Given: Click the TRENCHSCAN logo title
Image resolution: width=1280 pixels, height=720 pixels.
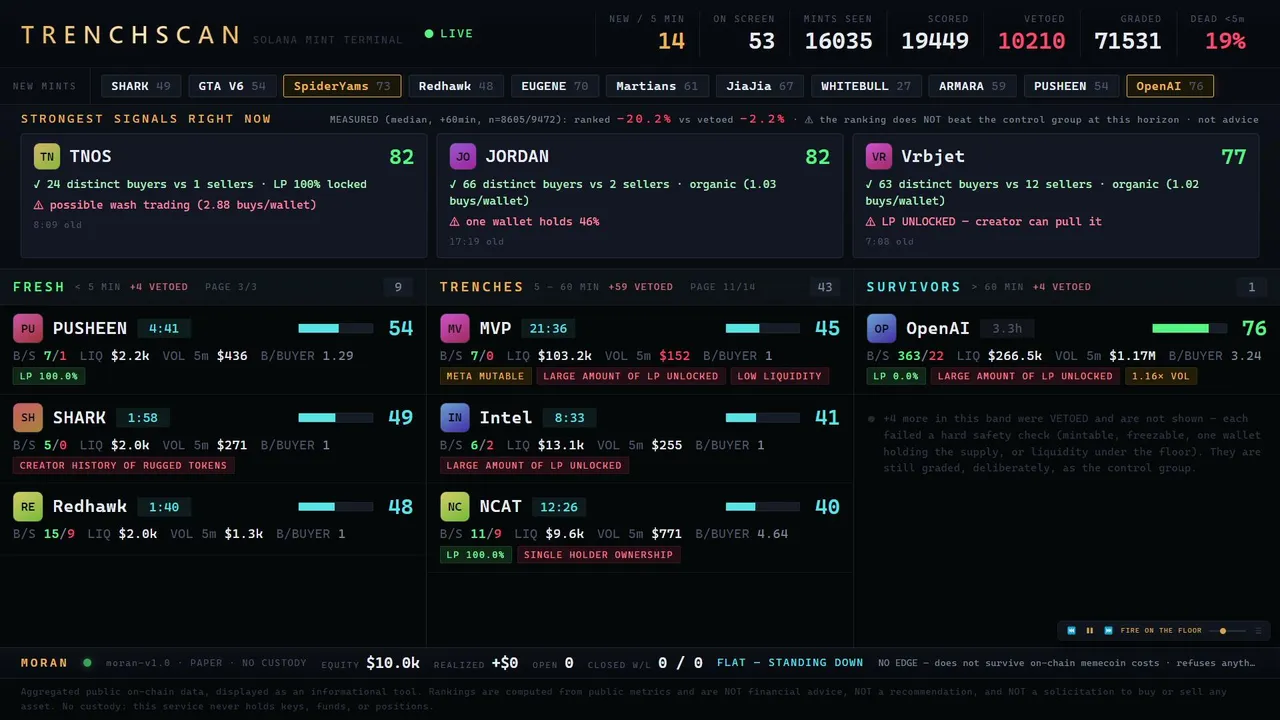Looking at the screenshot, I should [x=130, y=36].
